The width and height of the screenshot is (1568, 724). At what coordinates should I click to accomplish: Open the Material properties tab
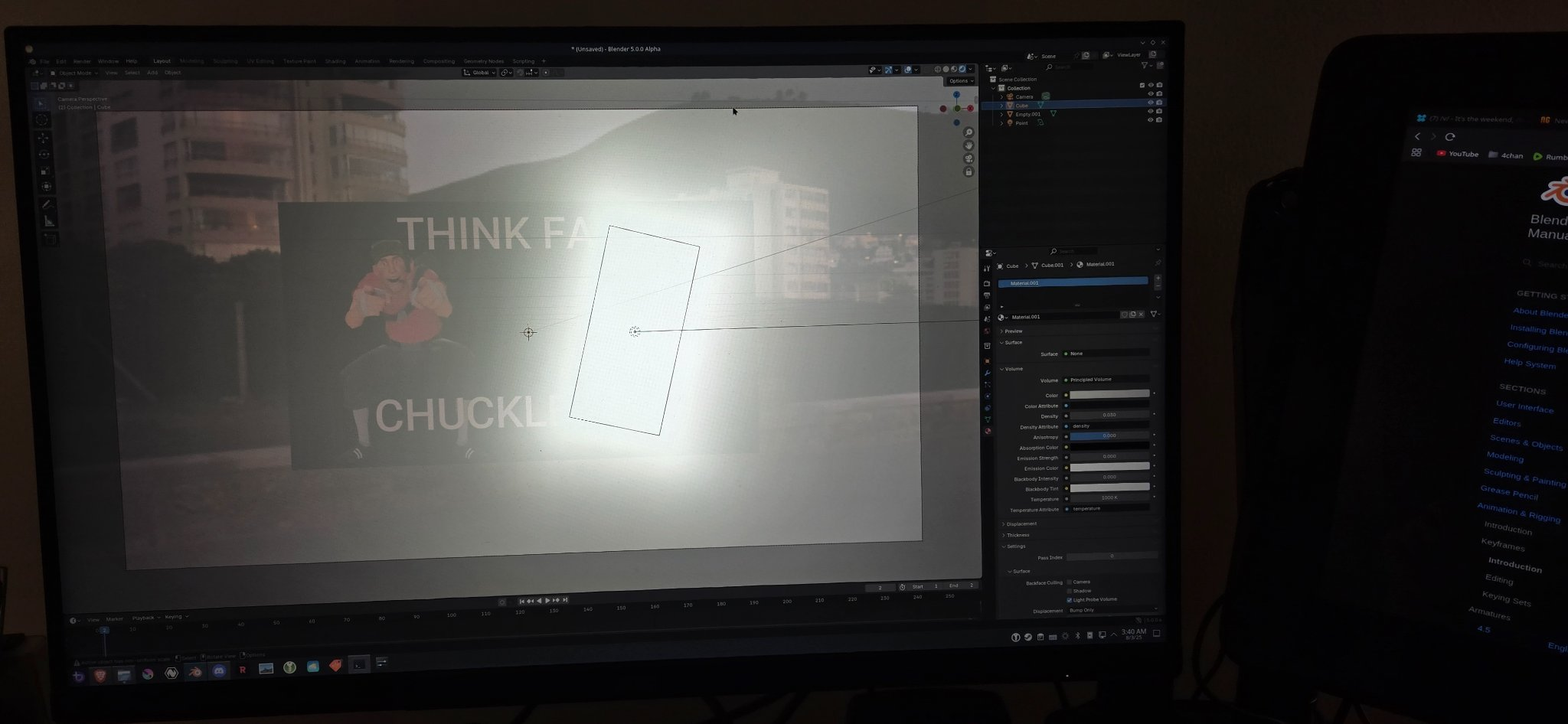click(988, 431)
